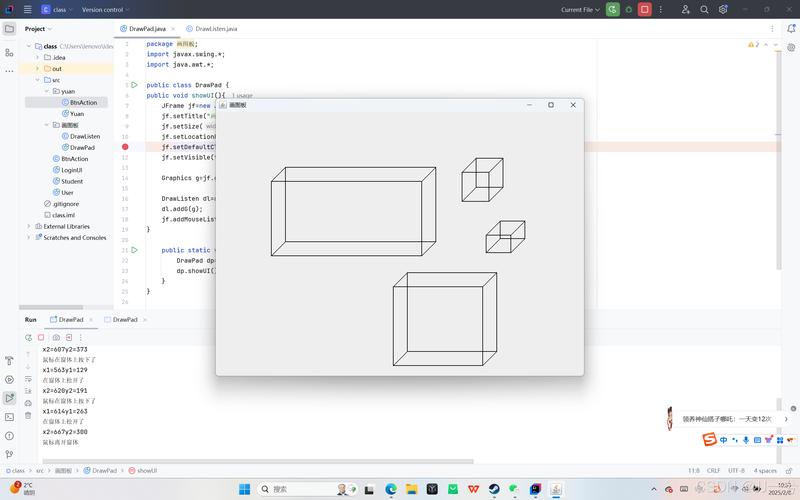
Task: Expand External Libraries node
Action: 29,226
